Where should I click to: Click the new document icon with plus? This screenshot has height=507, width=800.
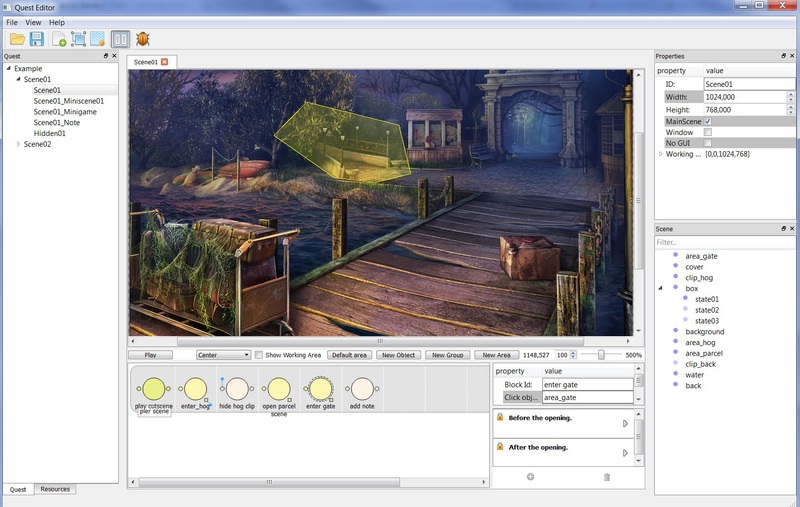click(60, 40)
